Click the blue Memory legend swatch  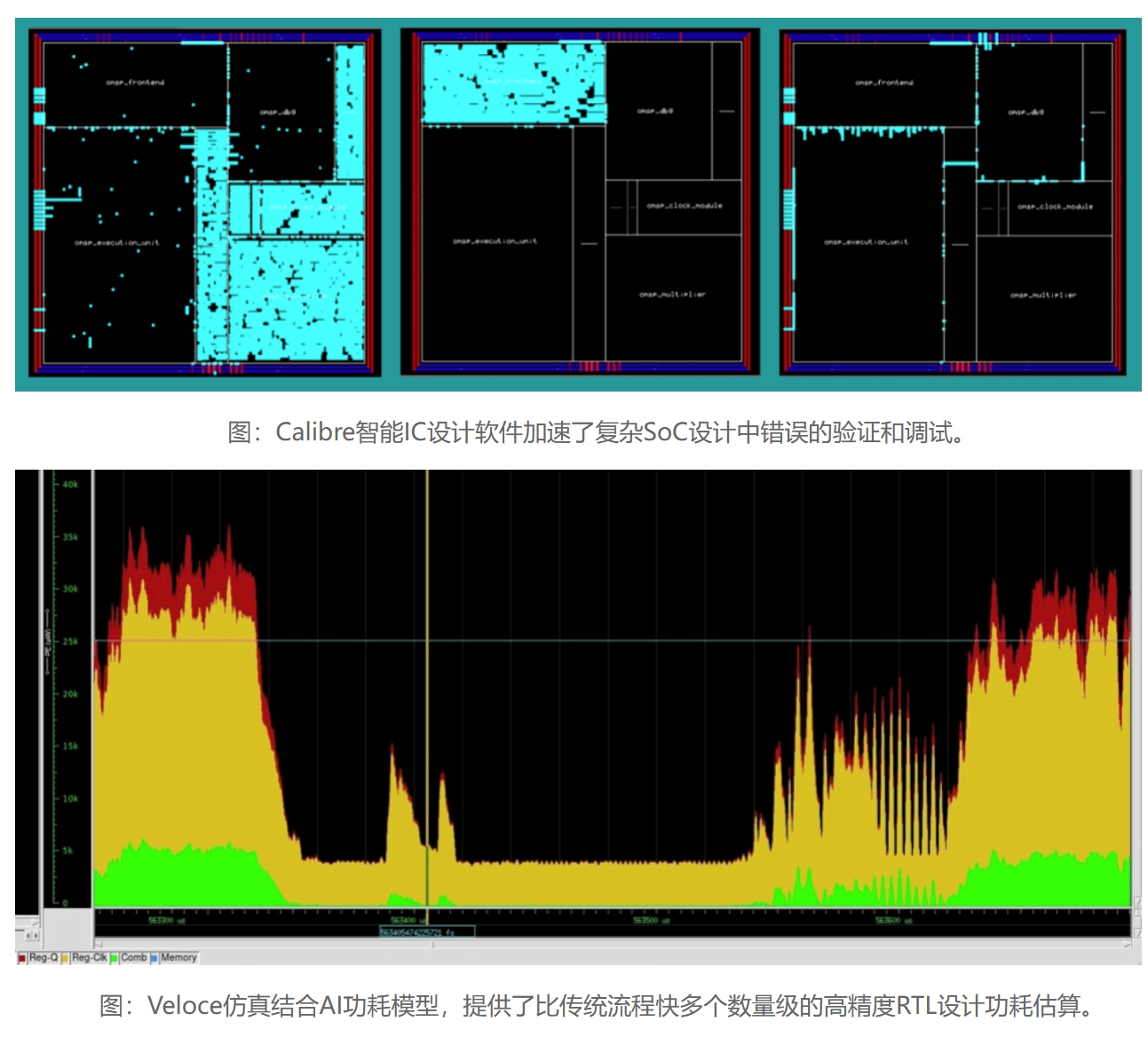coord(154,958)
